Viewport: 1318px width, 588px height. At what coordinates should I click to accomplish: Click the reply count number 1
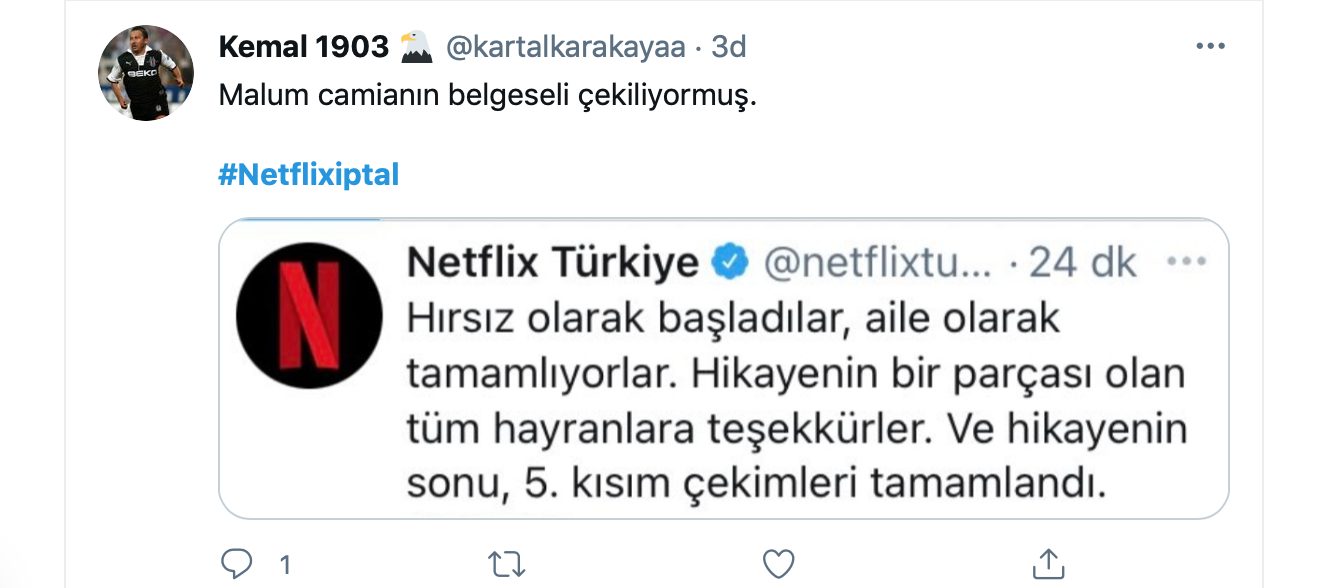coord(284,565)
